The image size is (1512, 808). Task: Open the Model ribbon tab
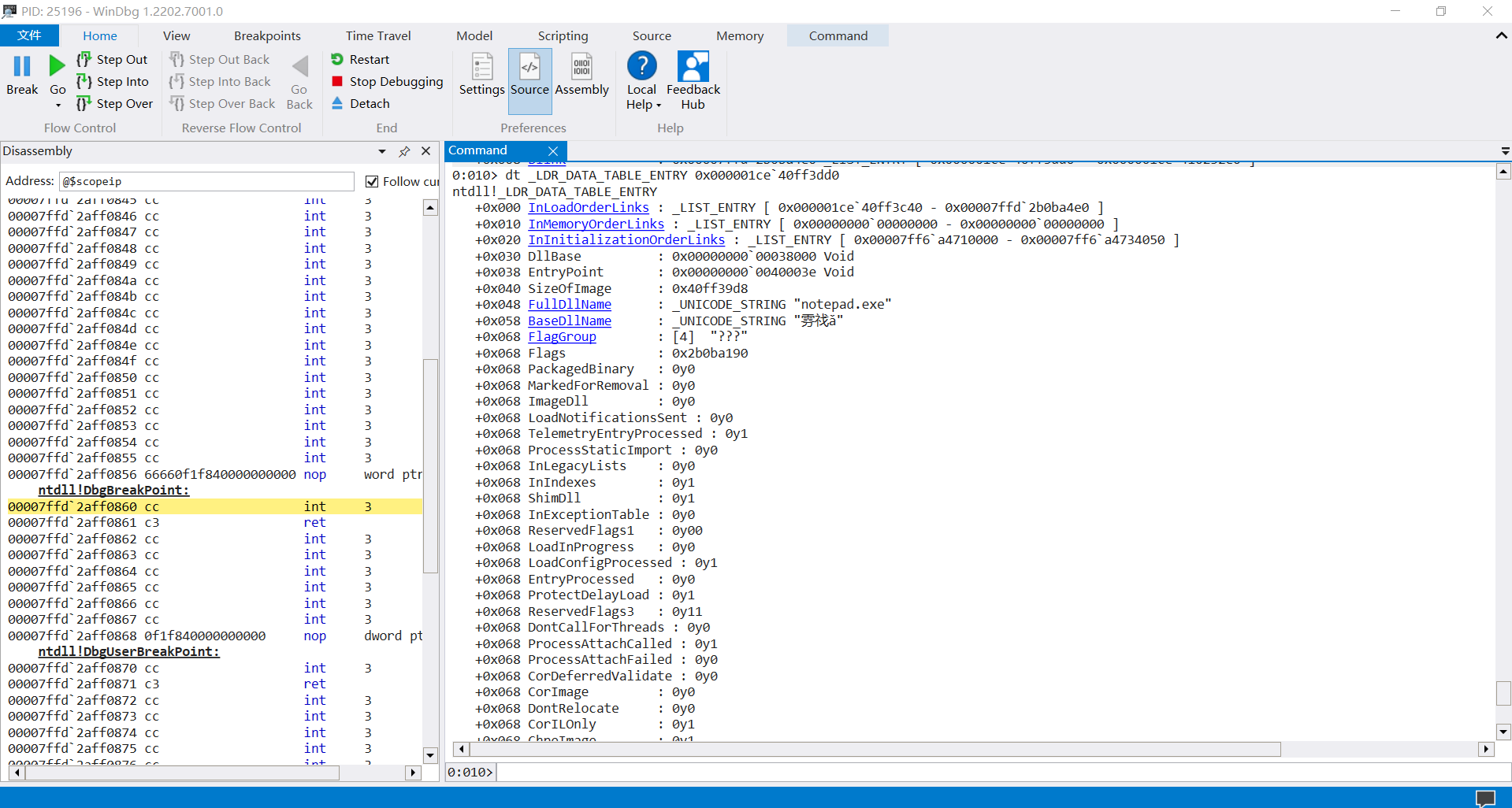[474, 35]
